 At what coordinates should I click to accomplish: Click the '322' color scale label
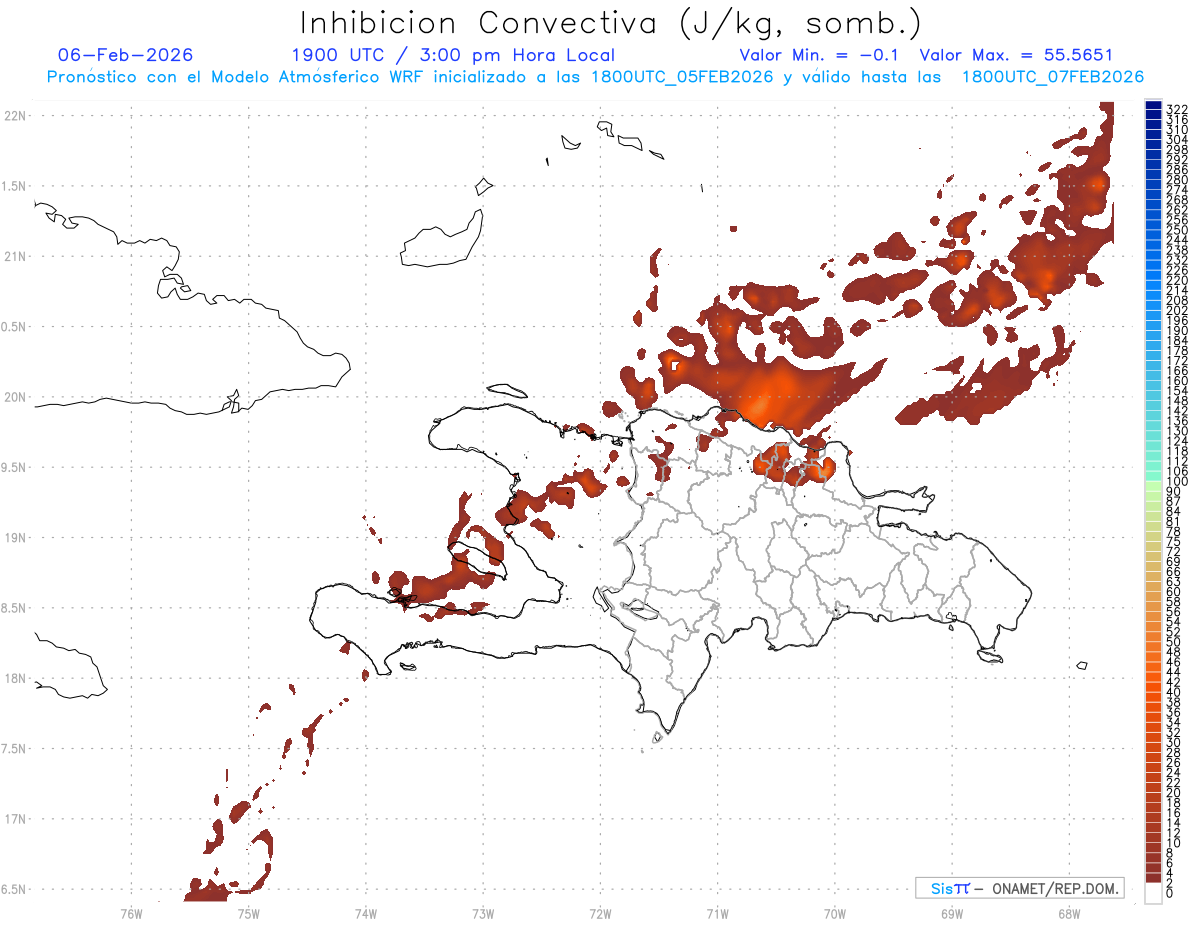point(1177,108)
